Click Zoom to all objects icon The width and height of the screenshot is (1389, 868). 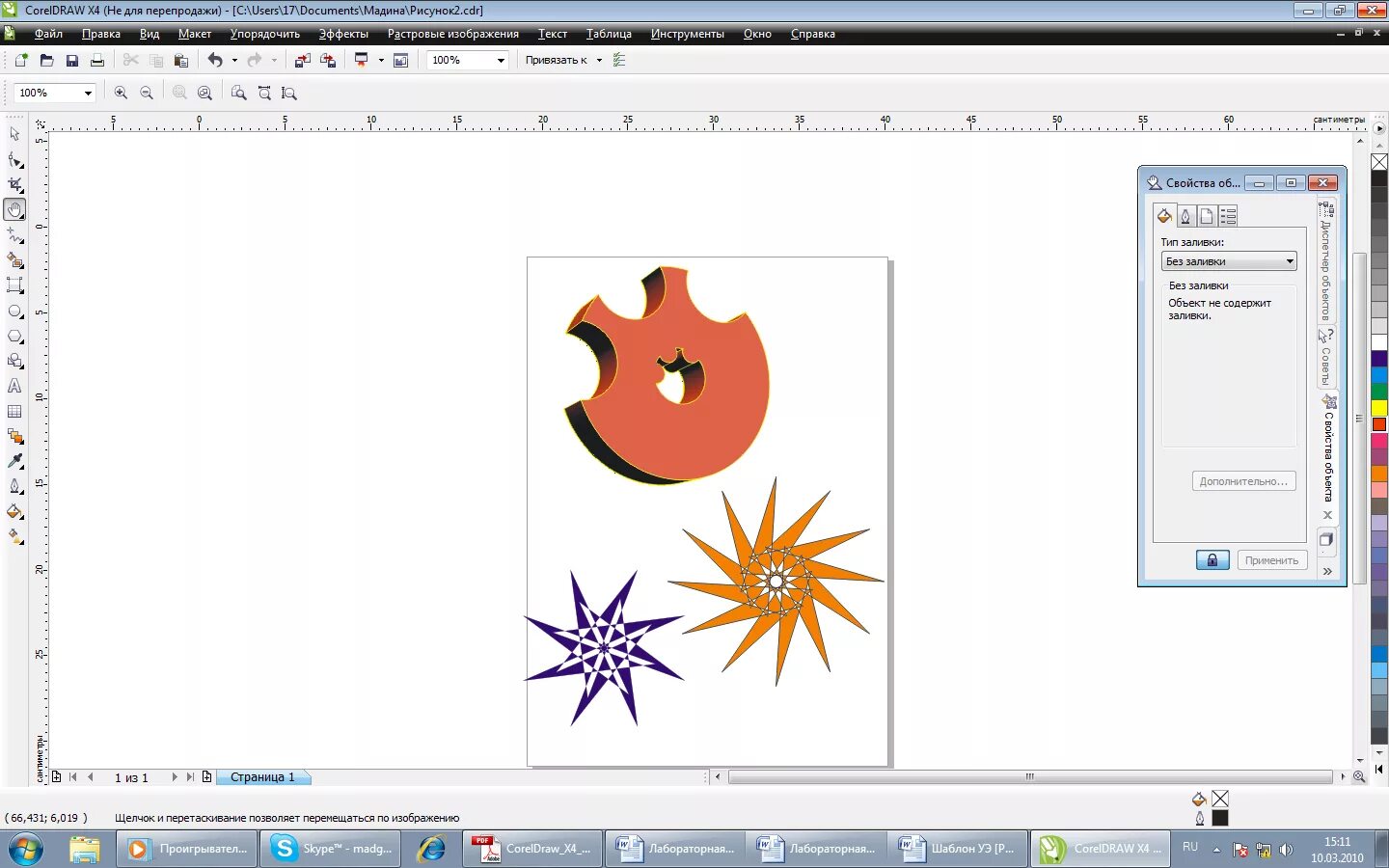(204, 93)
